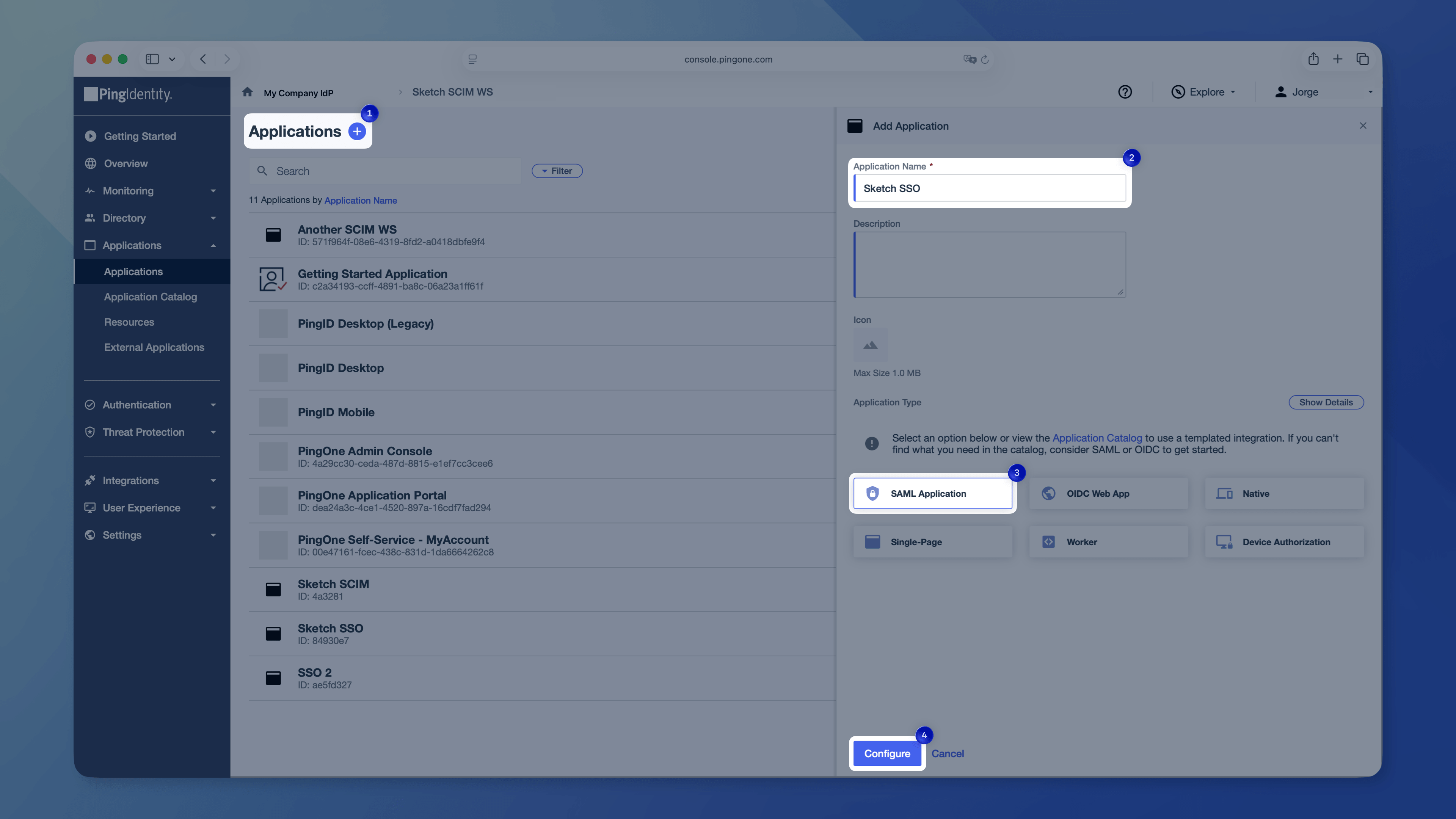Screen dimensions: 1456x819
Task: Click the SSO 2 application icon
Action: [273, 678]
